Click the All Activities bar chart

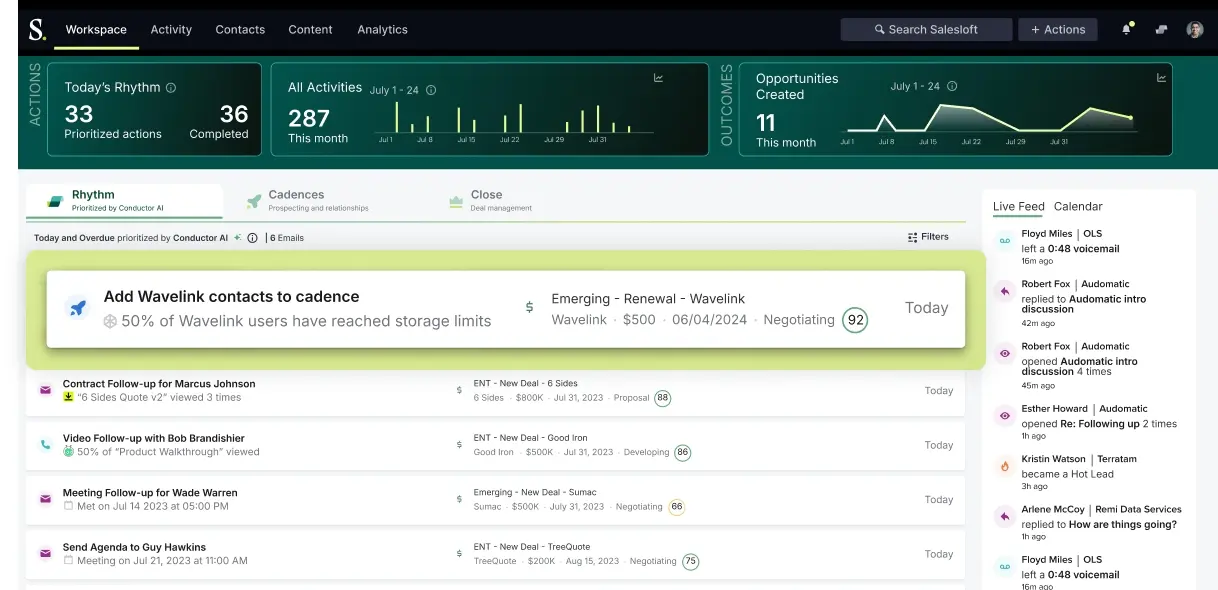[x=514, y=120]
